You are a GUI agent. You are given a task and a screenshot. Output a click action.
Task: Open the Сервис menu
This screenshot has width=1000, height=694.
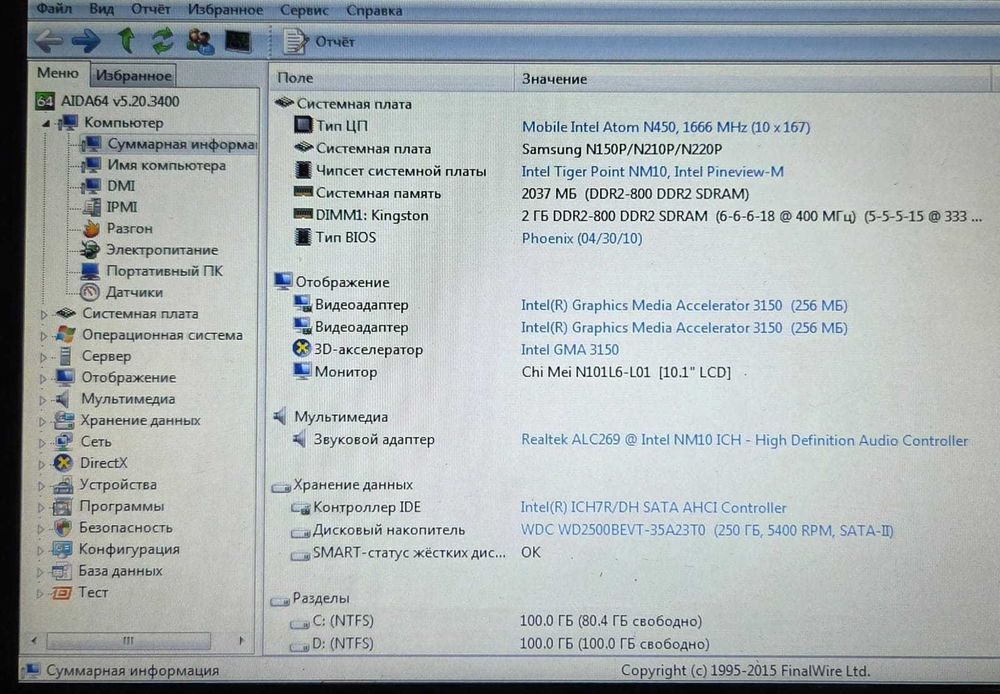pyautogui.click(x=304, y=10)
